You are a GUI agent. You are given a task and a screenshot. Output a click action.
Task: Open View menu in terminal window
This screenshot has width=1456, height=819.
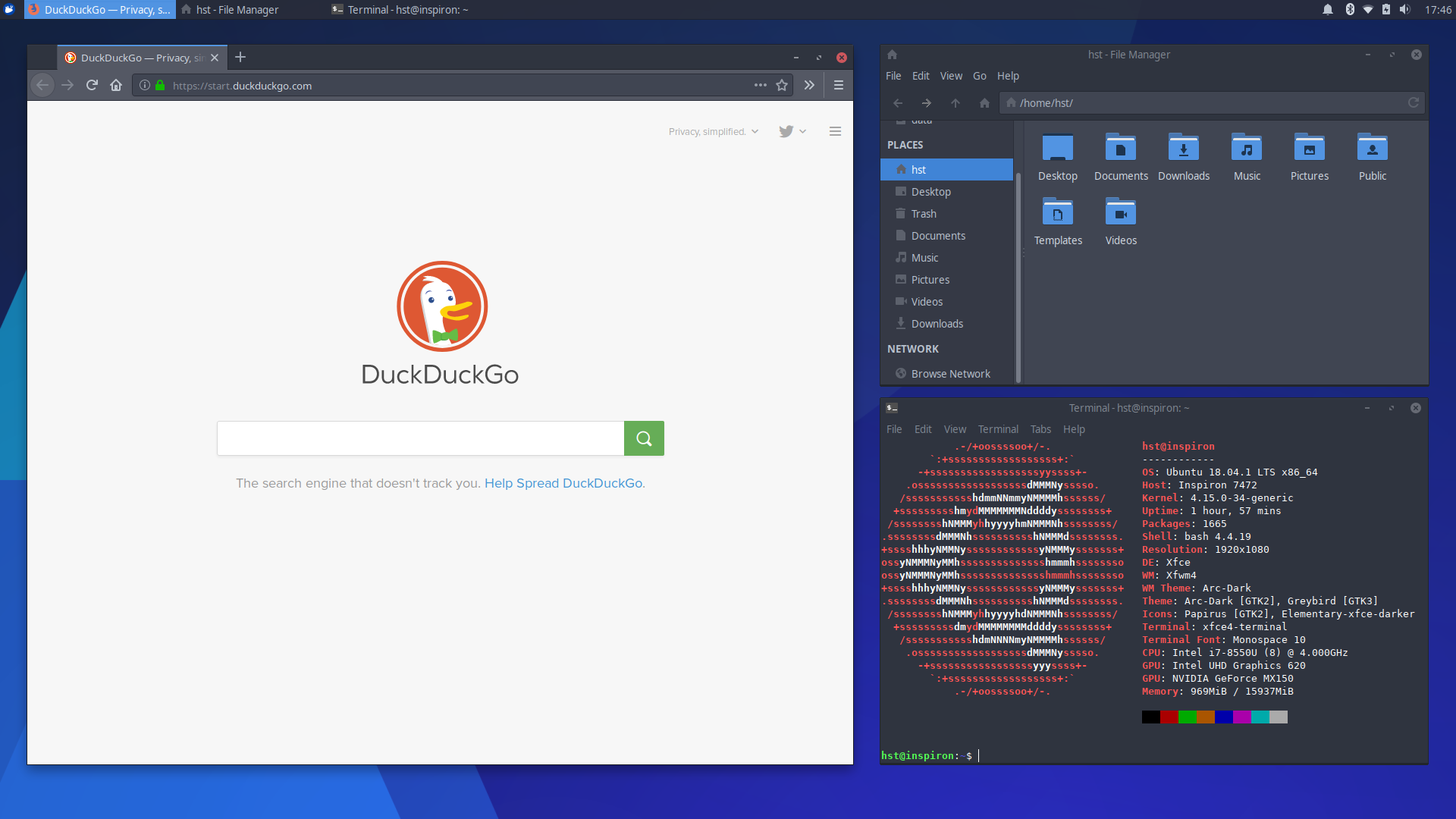click(955, 429)
